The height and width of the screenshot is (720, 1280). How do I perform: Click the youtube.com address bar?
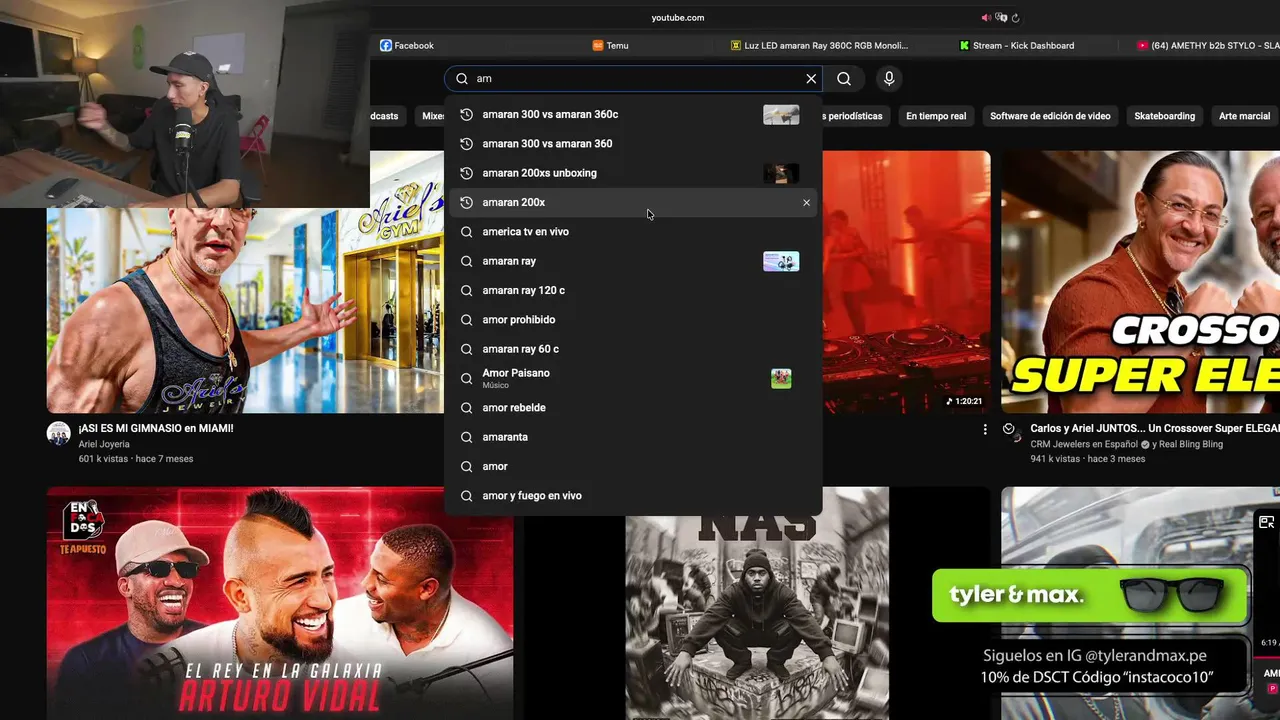[x=678, y=17]
